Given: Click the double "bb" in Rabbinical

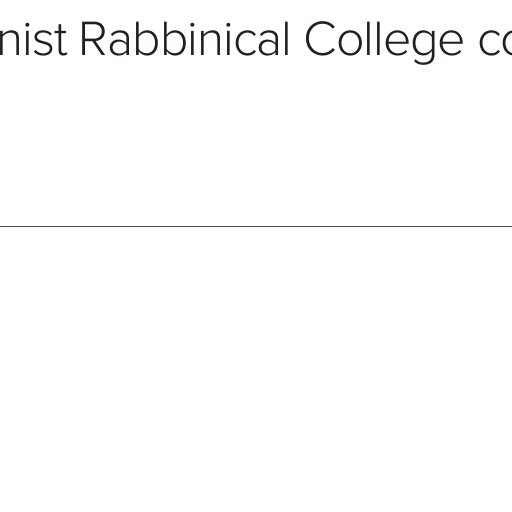Looking at the screenshot, I should (x=160, y=39).
